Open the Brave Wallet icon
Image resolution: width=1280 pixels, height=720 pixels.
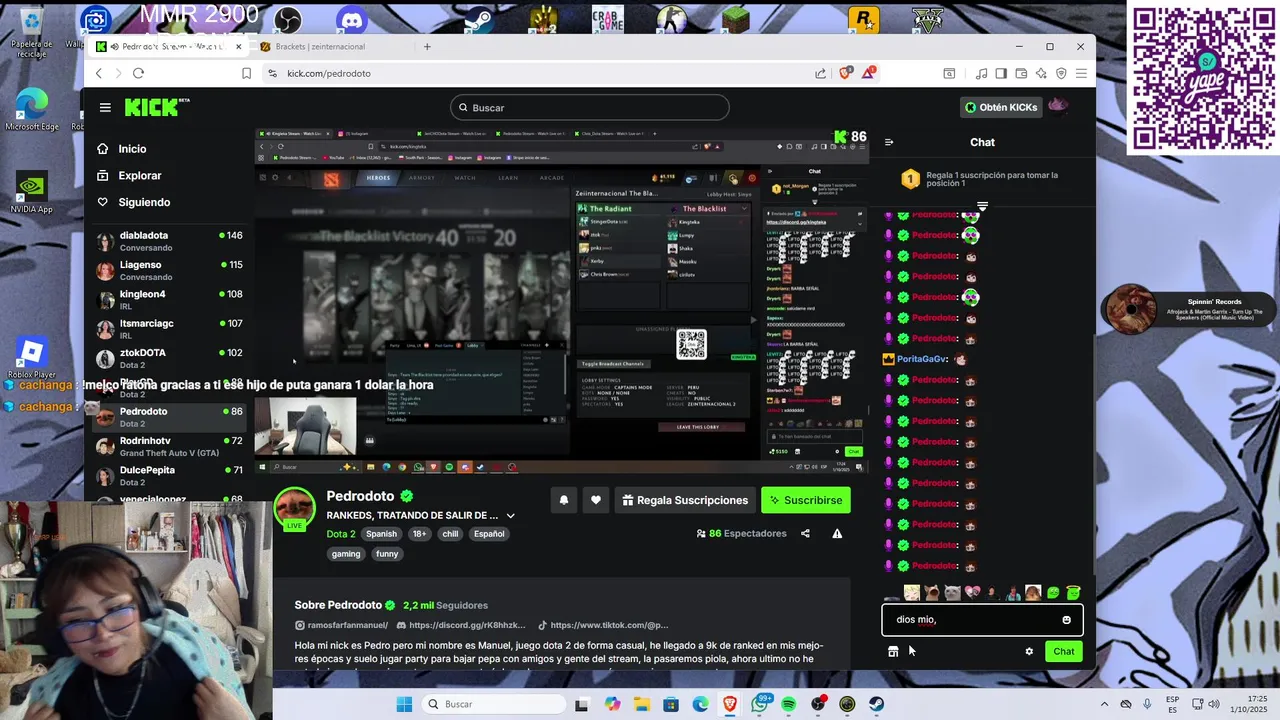point(1021,73)
